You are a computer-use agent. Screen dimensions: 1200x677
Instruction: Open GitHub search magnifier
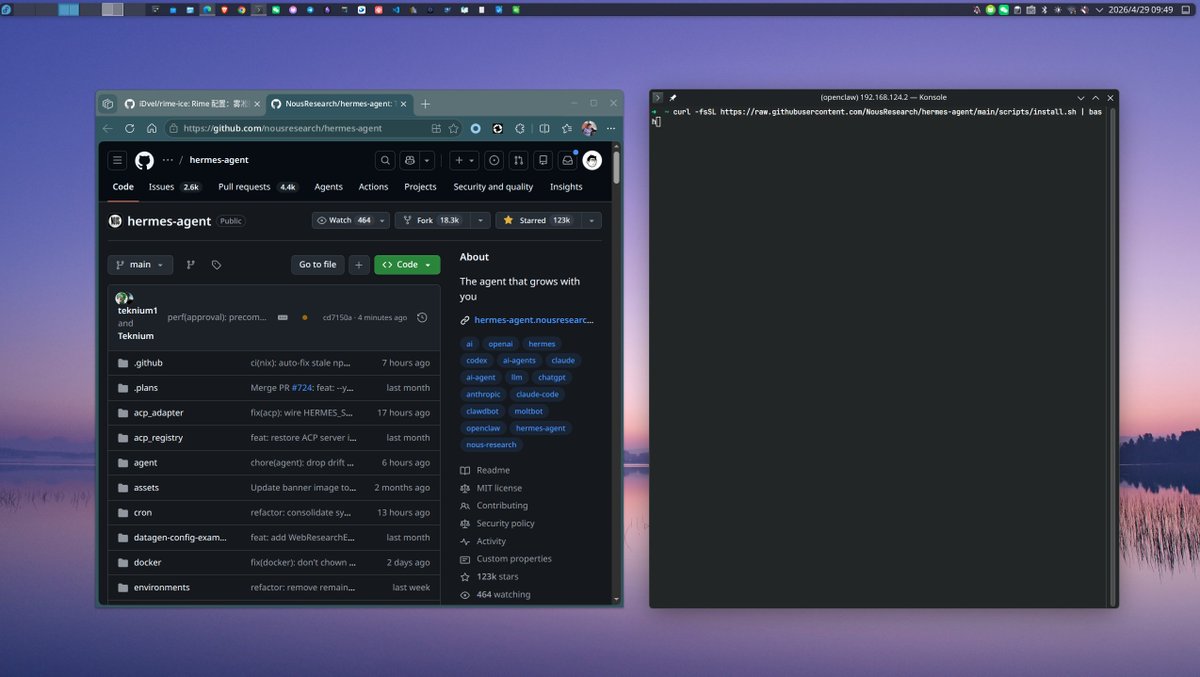click(x=385, y=160)
